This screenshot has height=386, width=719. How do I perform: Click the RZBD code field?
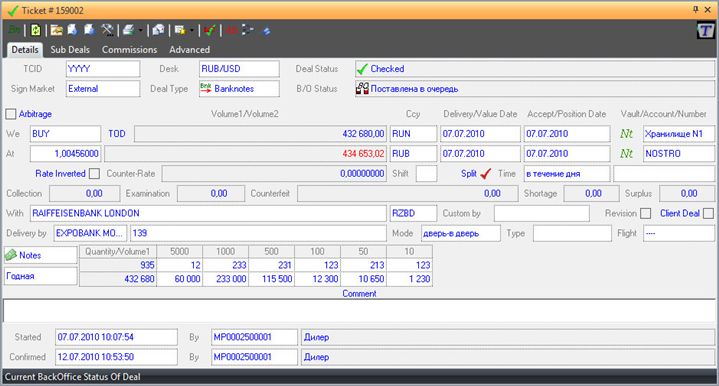pos(413,213)
